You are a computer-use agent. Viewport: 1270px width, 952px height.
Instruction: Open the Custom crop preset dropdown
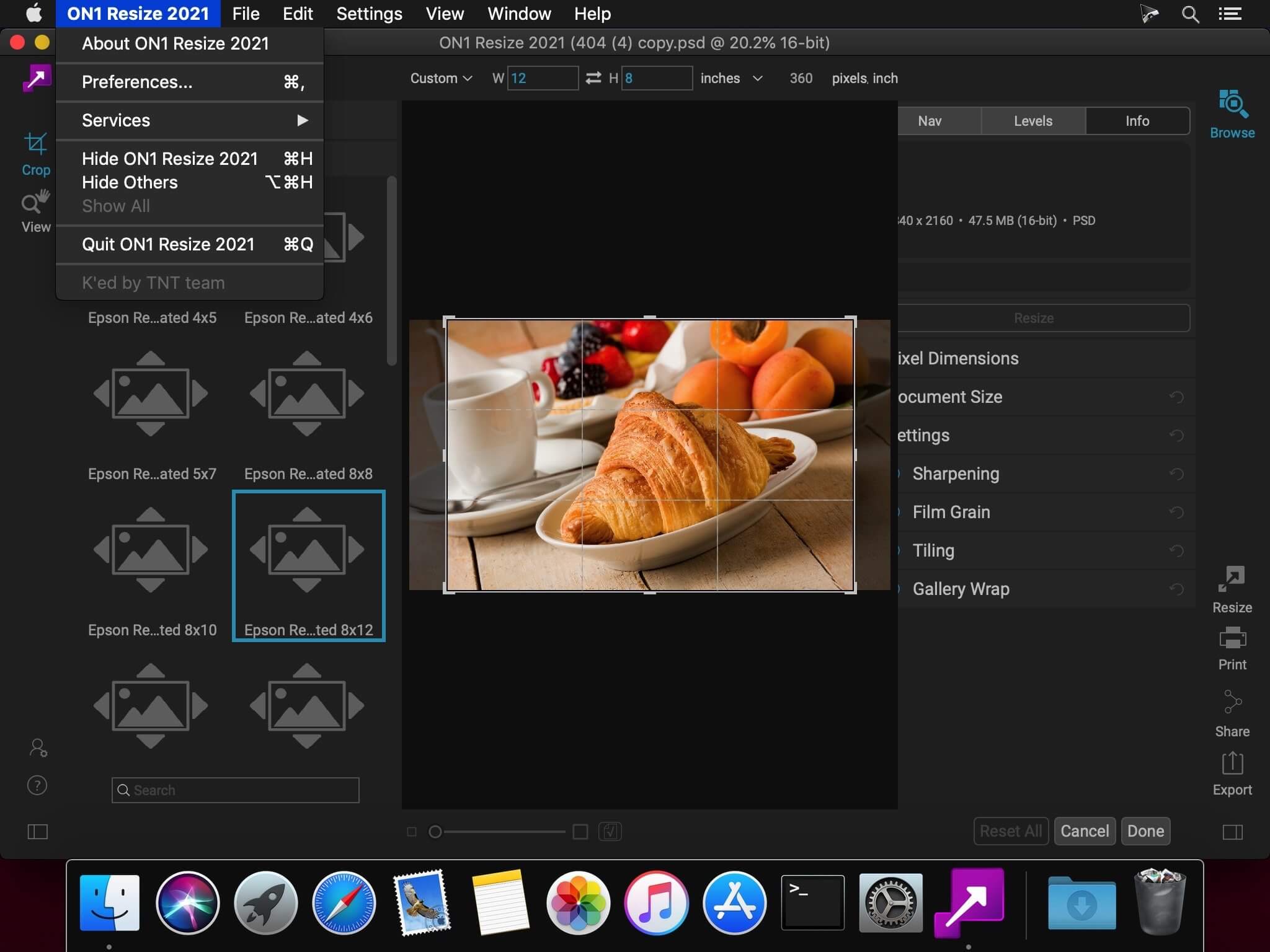click(x=441, y=78)
